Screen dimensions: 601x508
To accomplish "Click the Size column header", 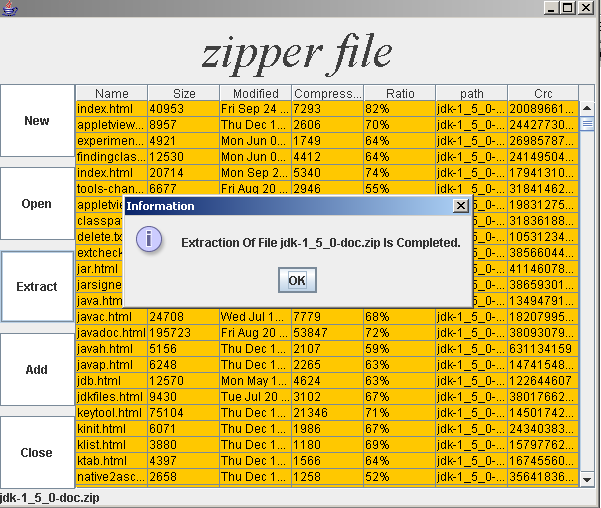I will (x=183, y=94).
